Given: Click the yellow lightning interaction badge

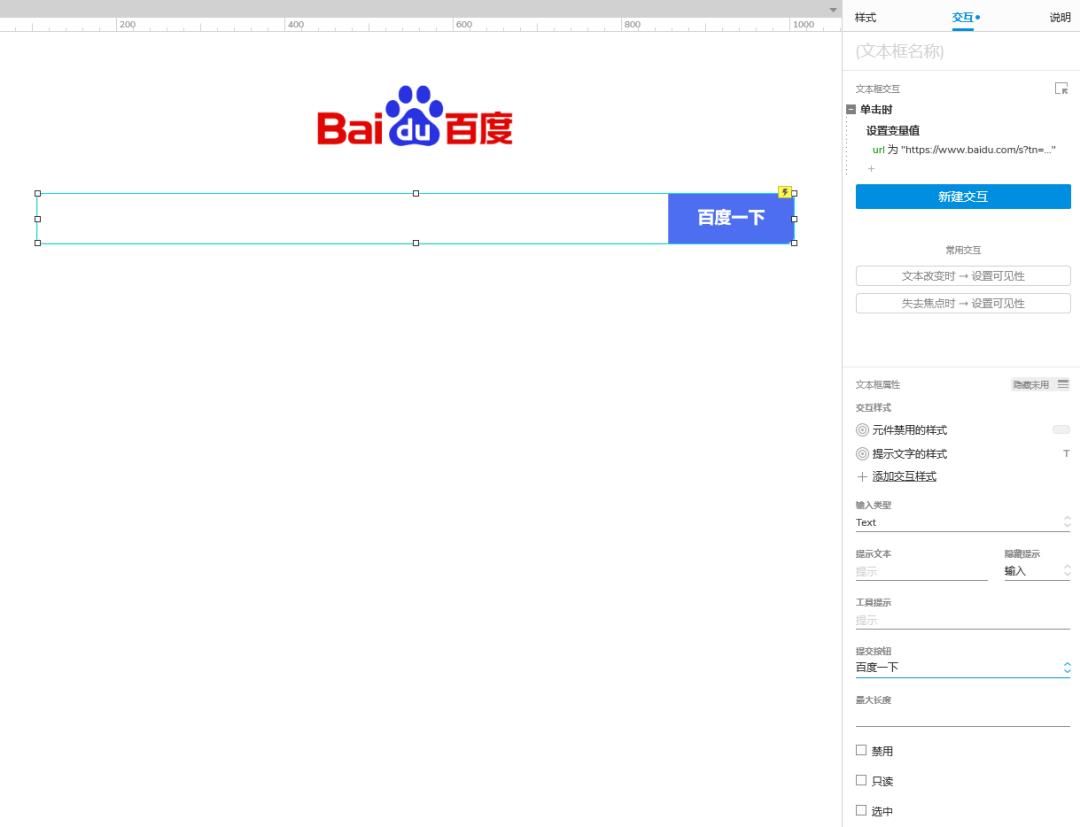Looking at the screenshot, I should (x=785, y=192).
